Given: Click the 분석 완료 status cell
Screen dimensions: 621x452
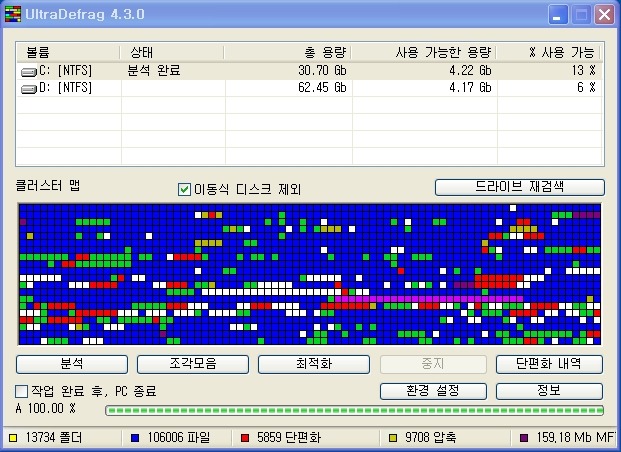Looking at the screenshot, I should click(154, 71).
